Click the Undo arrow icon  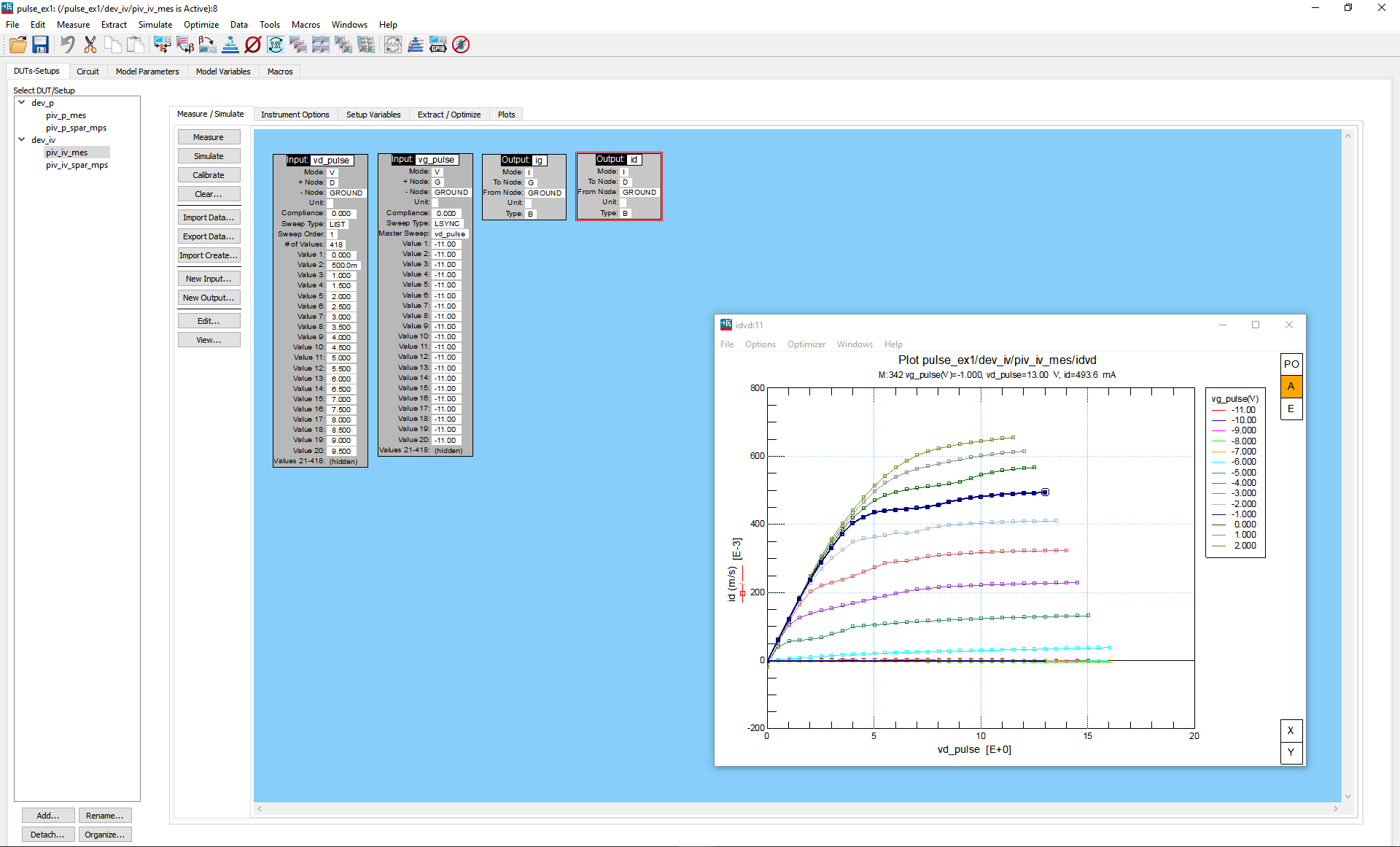pyautogui.click(x=67, y=45)
